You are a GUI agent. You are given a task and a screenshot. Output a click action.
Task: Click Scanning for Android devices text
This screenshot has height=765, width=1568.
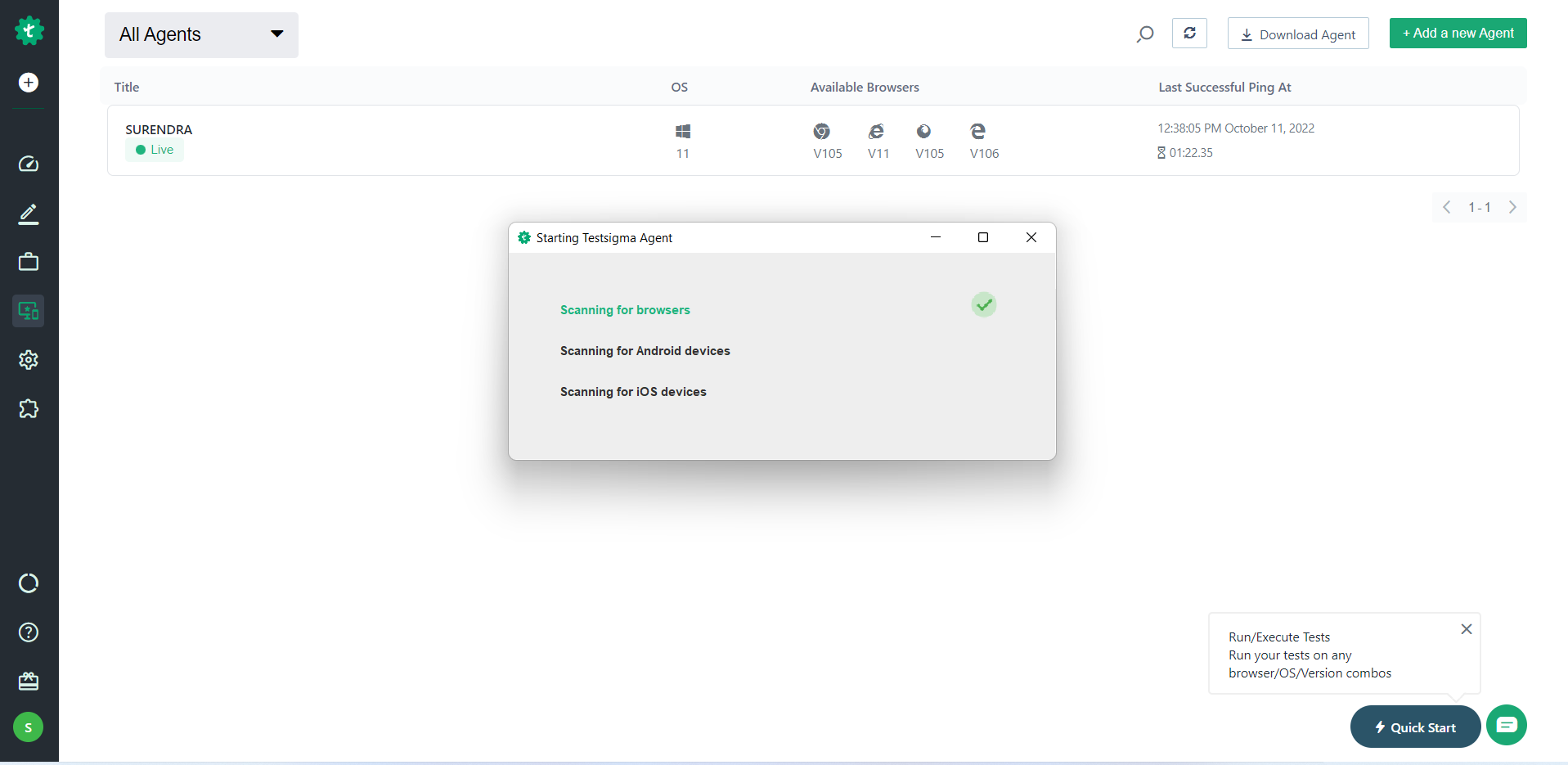click(x=645, y=351)
